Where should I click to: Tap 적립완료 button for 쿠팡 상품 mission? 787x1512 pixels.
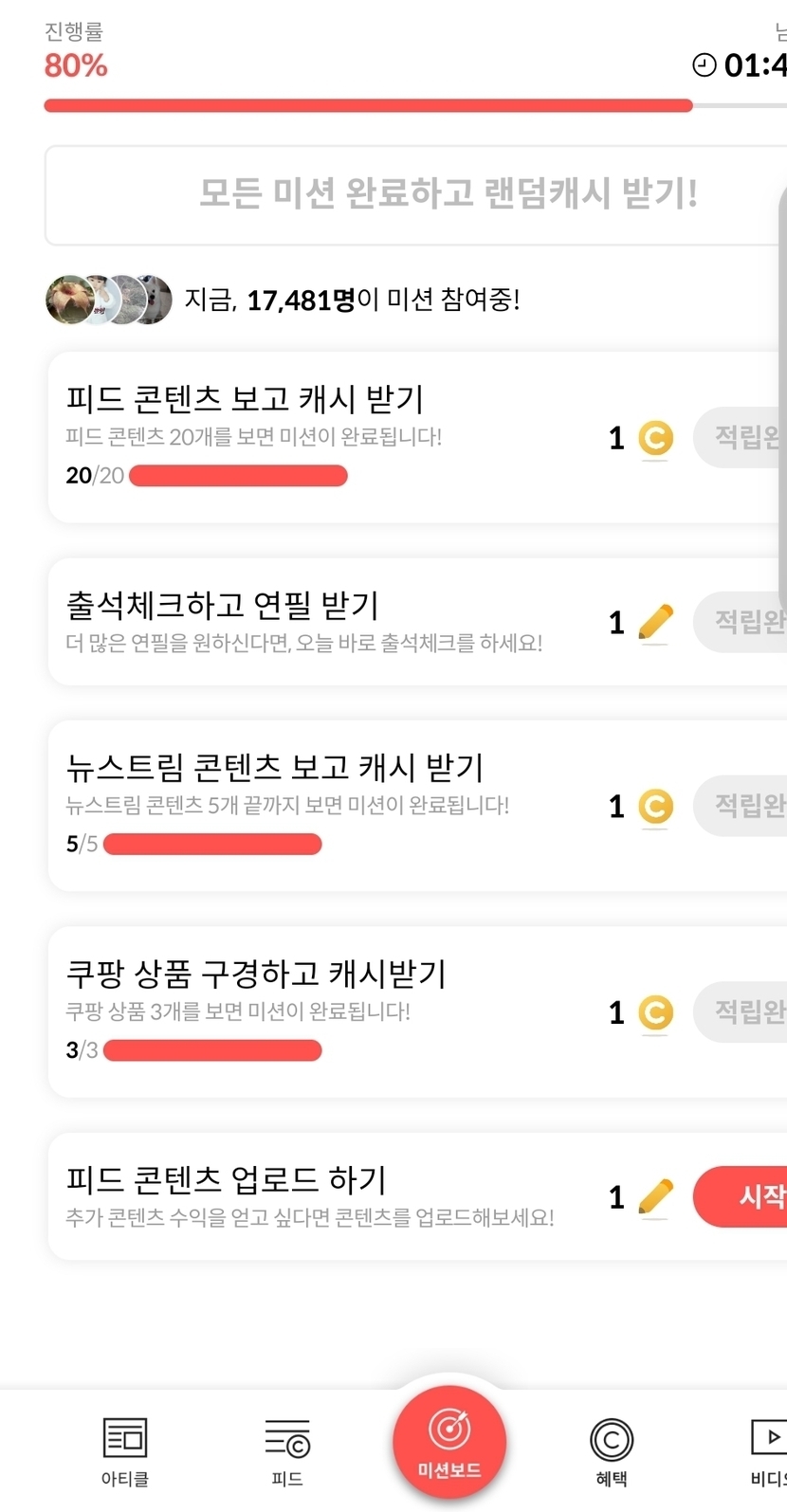(x=744, y=1012)
